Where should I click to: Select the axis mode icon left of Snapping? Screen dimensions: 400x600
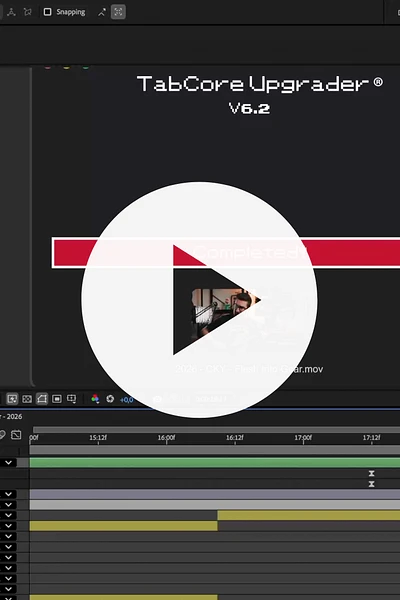(x=11, y=12)
